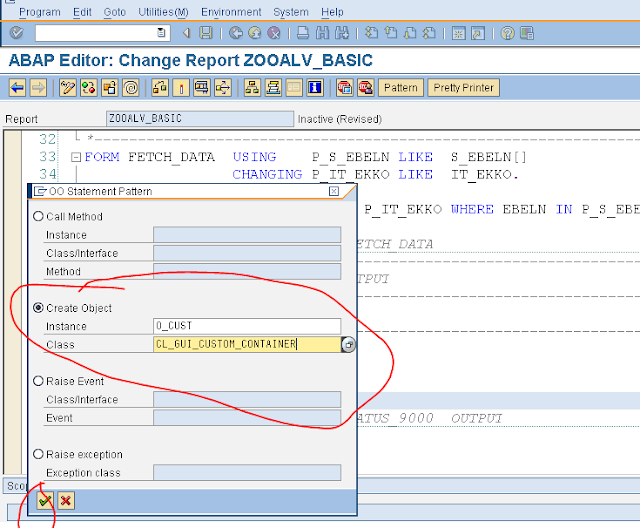Click the Raise Event Class/Interface field
Screen dimensions: 640x528
tap(247, 399)
